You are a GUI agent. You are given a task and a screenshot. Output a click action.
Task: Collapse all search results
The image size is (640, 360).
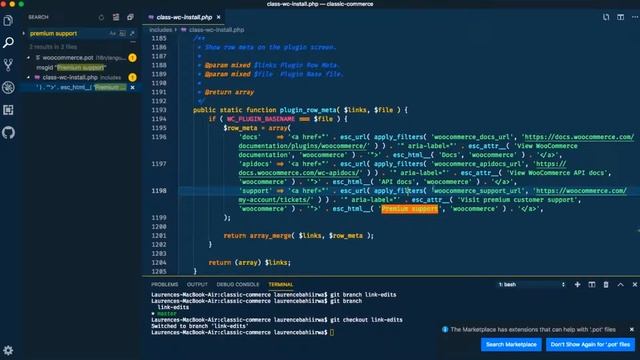pos(130,17)
